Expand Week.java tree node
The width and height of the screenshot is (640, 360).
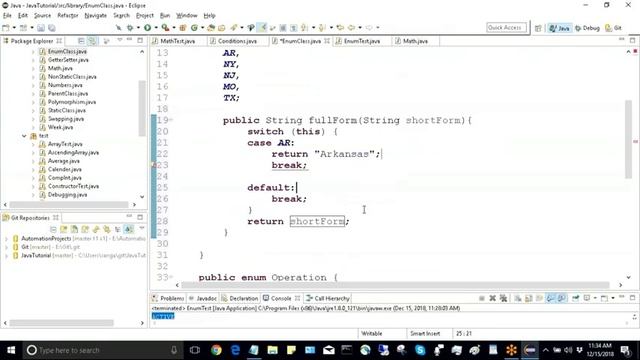[33, 127]
